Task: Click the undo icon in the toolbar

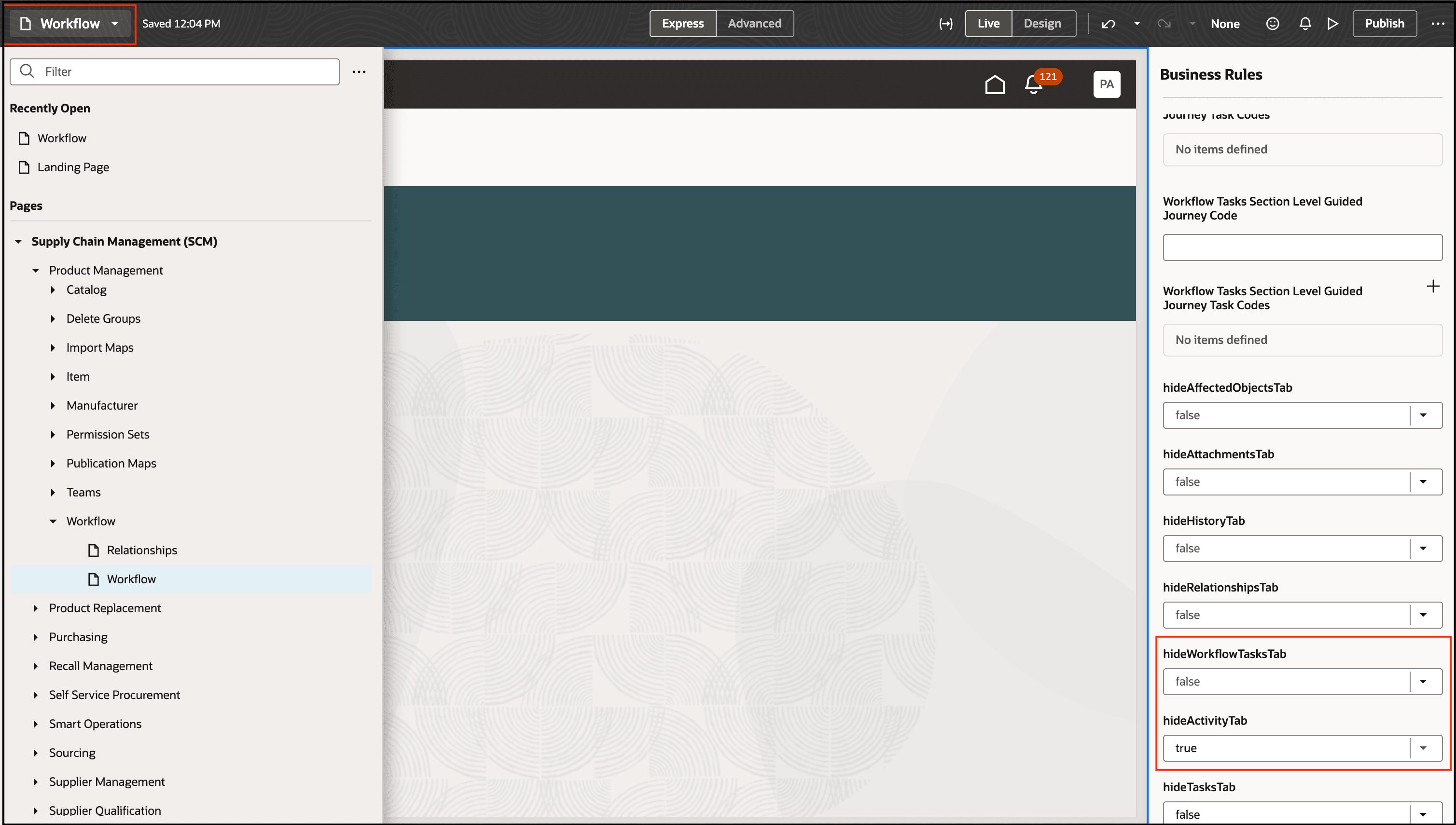Action: pyautogui.click(x=1109, y=23)
